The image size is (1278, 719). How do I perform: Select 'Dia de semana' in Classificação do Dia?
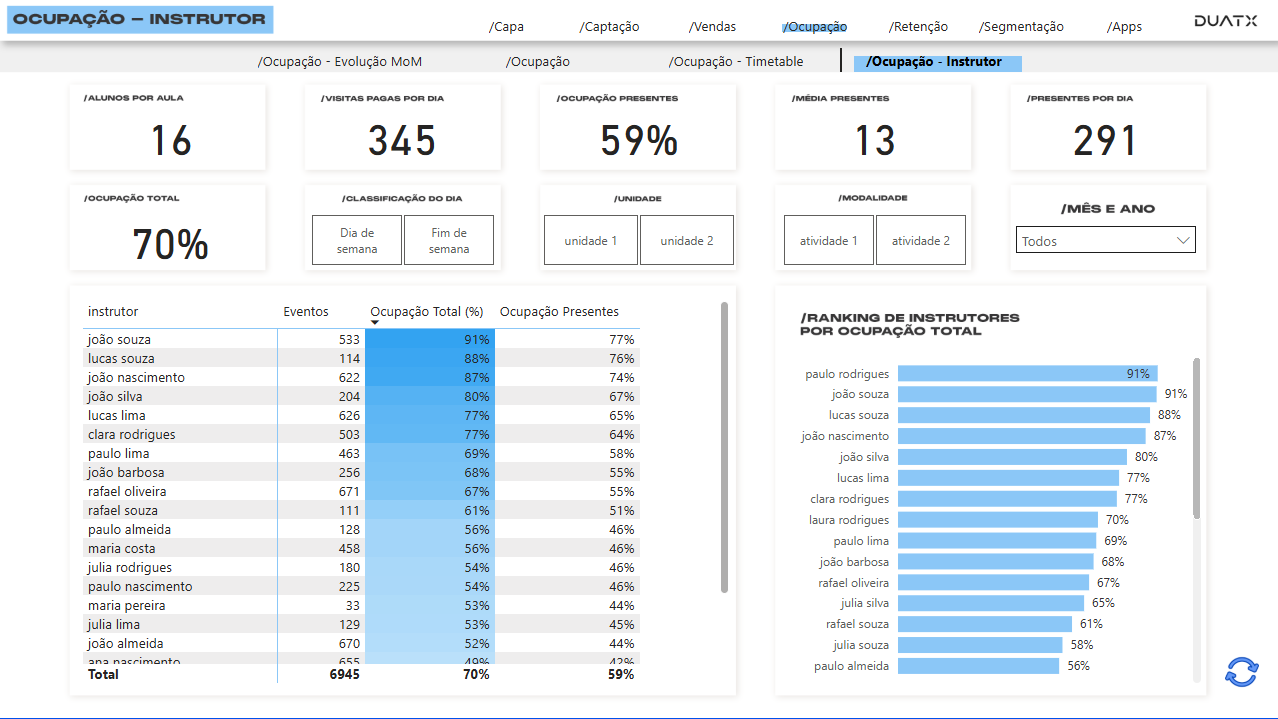356,240
